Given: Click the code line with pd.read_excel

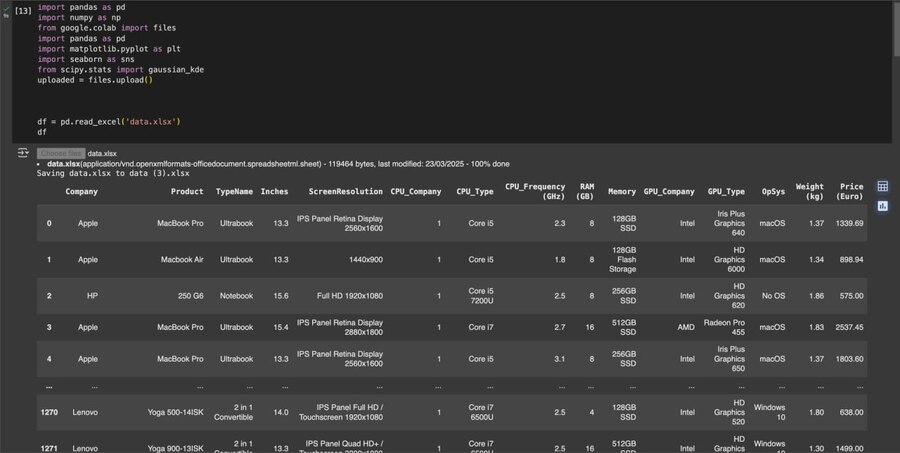Looking at the screenshot, I should (x=109, y=122).
